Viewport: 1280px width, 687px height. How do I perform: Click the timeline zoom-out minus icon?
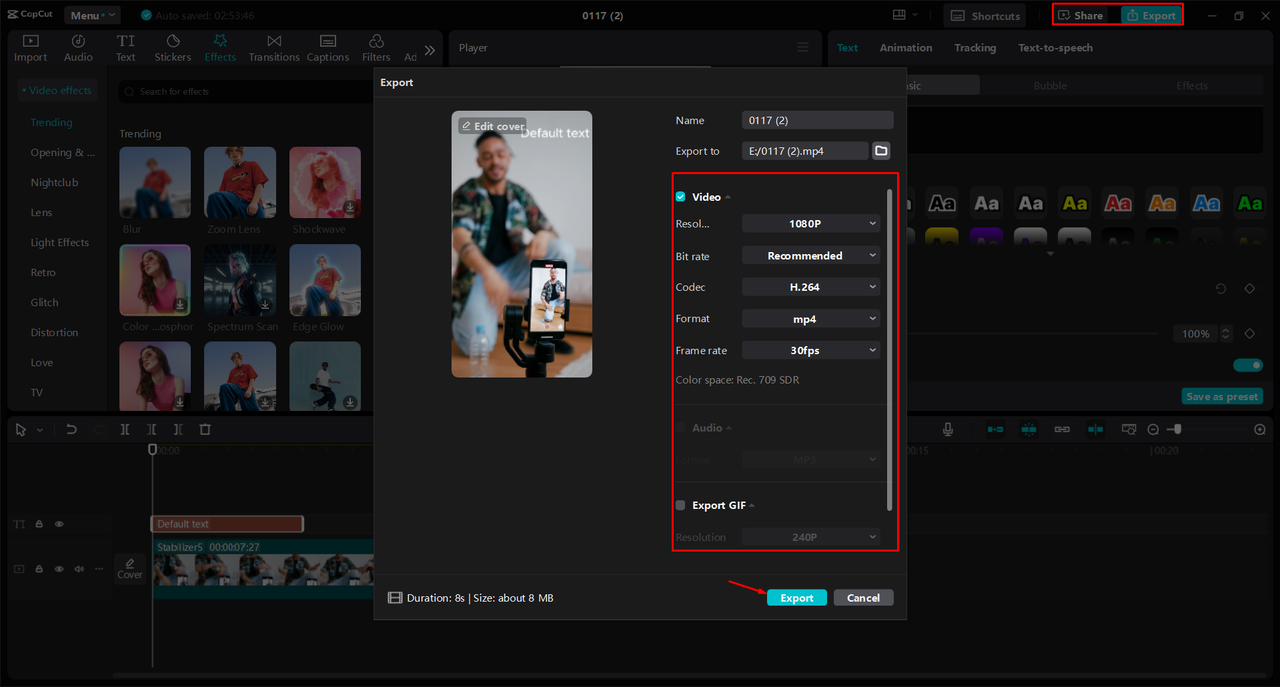coord(1153,429)
